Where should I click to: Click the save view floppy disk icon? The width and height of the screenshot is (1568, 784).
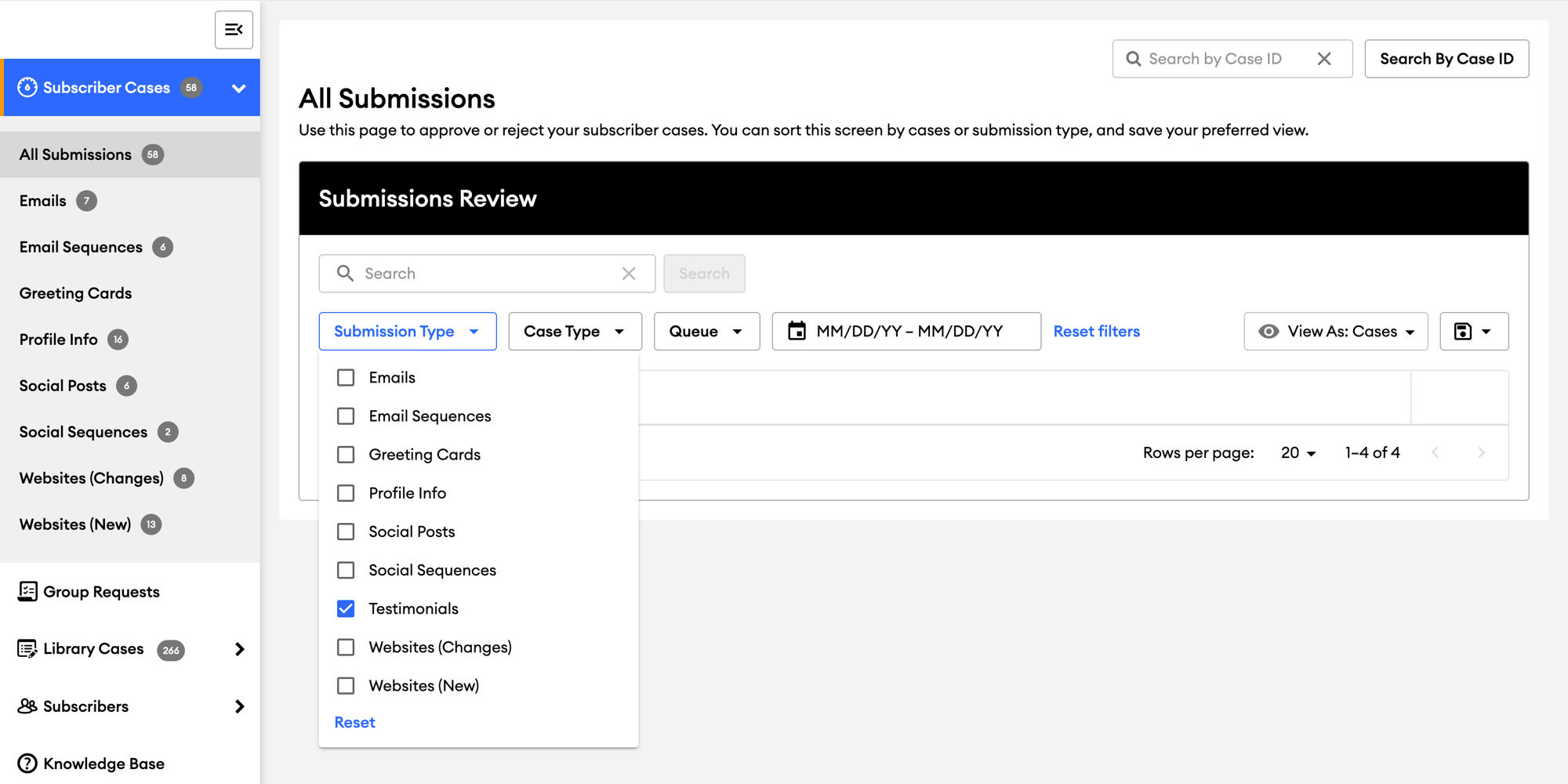click(x=1463, y=331)
